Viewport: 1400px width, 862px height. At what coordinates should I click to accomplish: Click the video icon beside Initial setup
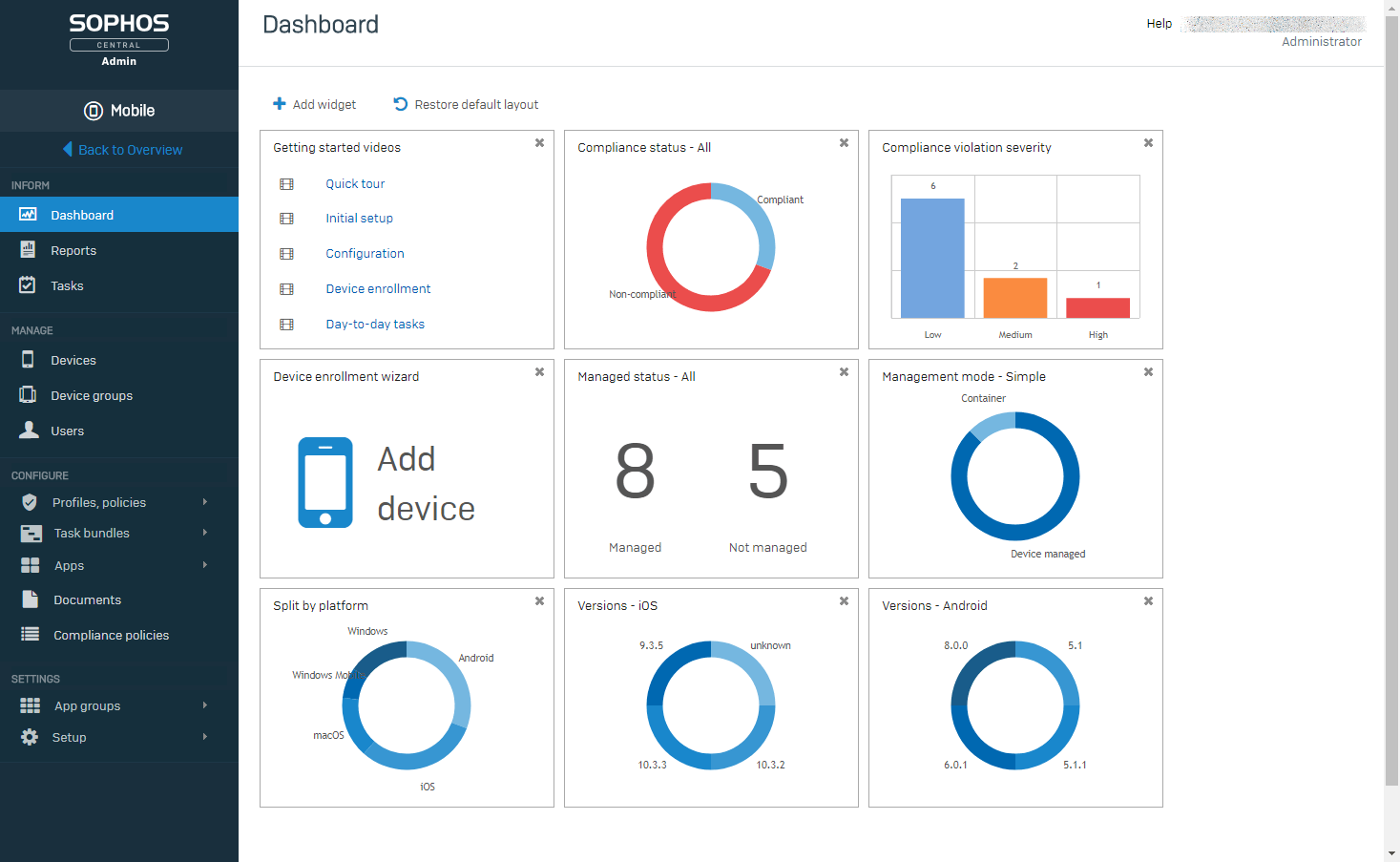[287, 218]
